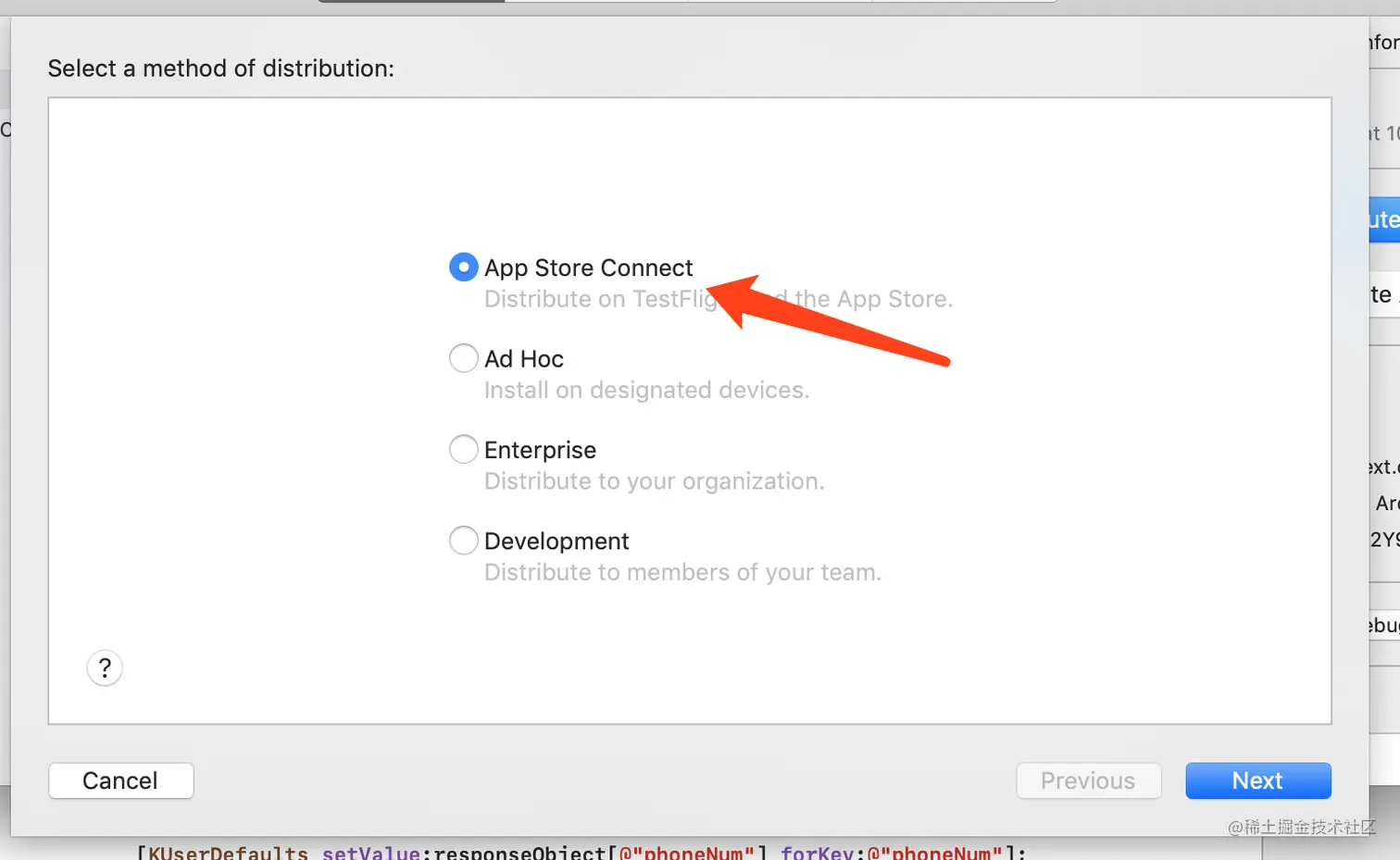Click 'Select a method of distribution:' heading
The image size is (1400, 860).
click(220, 69)
